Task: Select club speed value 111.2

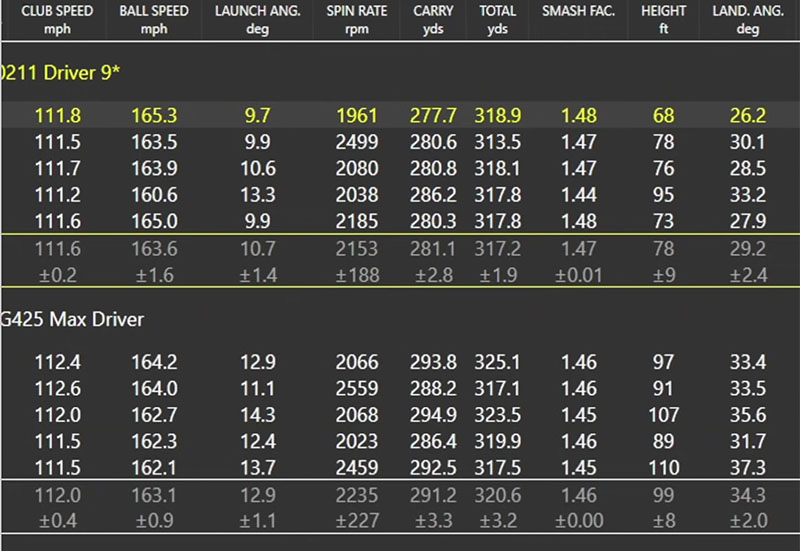Action: point(58,195)
